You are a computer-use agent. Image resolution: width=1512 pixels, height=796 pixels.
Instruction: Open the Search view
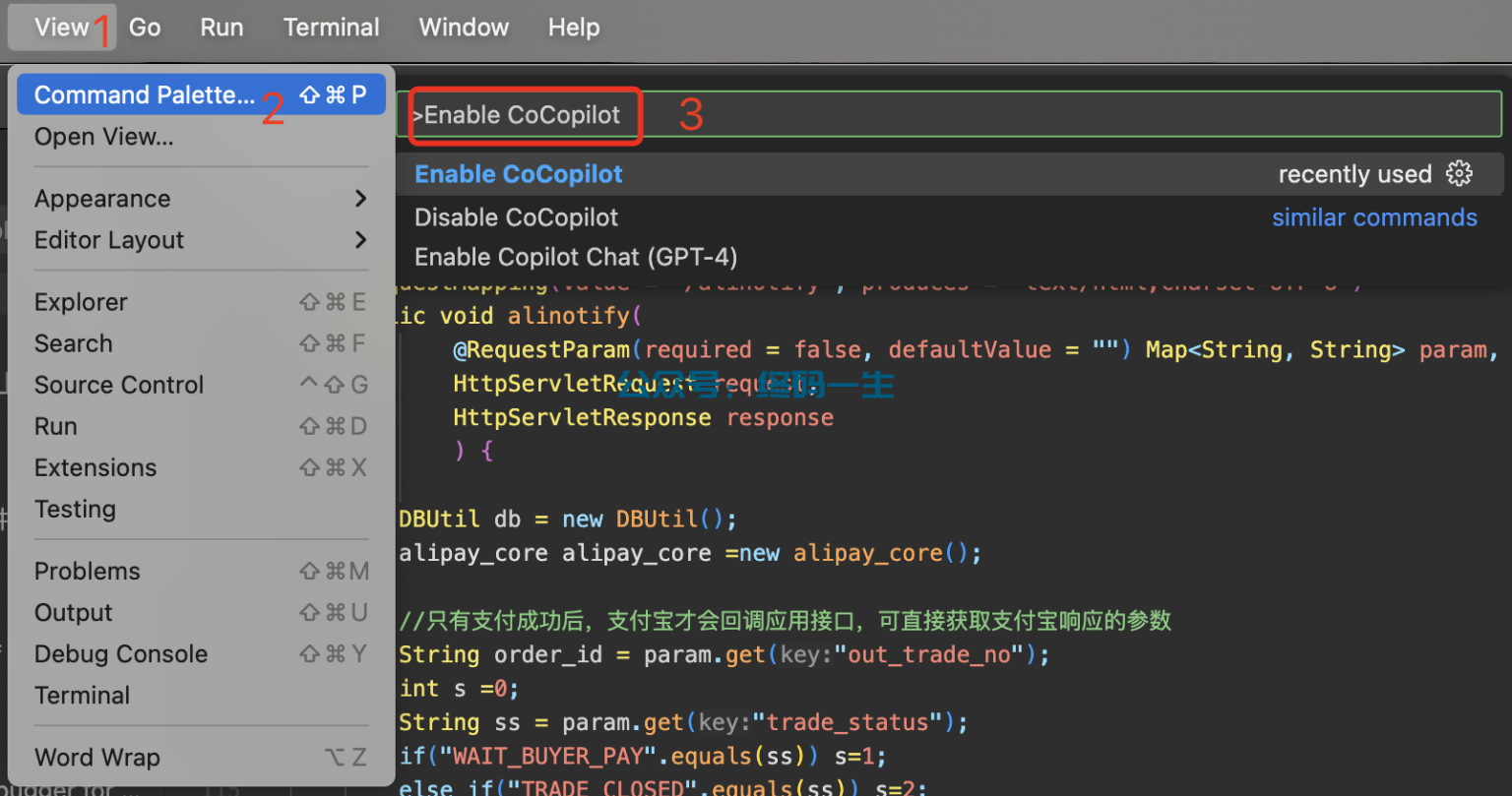pos(73,342)
